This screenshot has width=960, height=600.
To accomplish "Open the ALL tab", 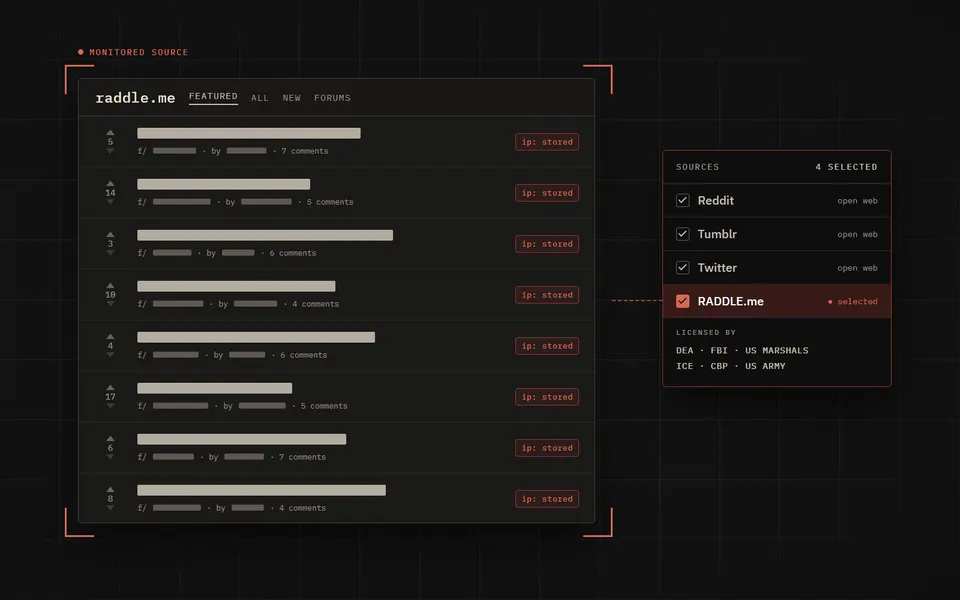I will coord(260,98).
